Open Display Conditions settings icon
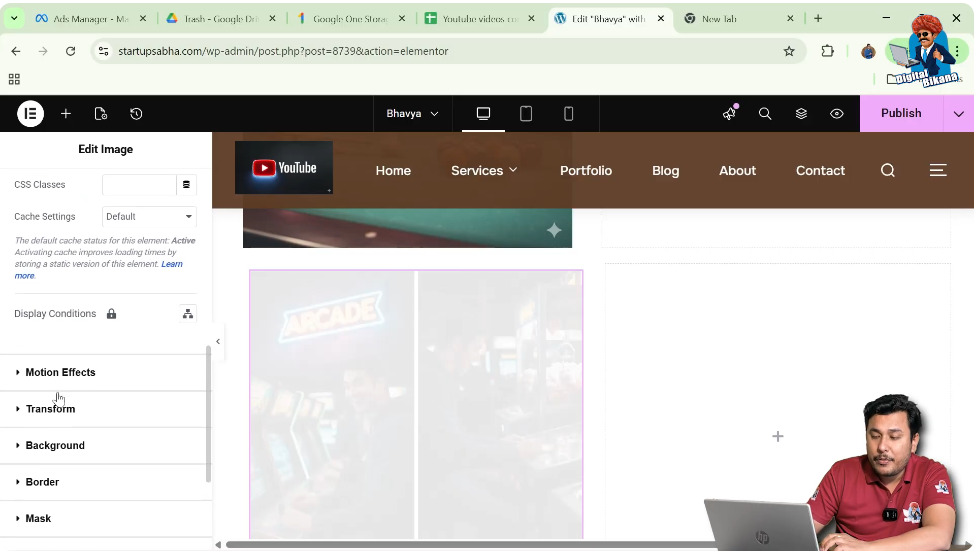 pos(187,314)
